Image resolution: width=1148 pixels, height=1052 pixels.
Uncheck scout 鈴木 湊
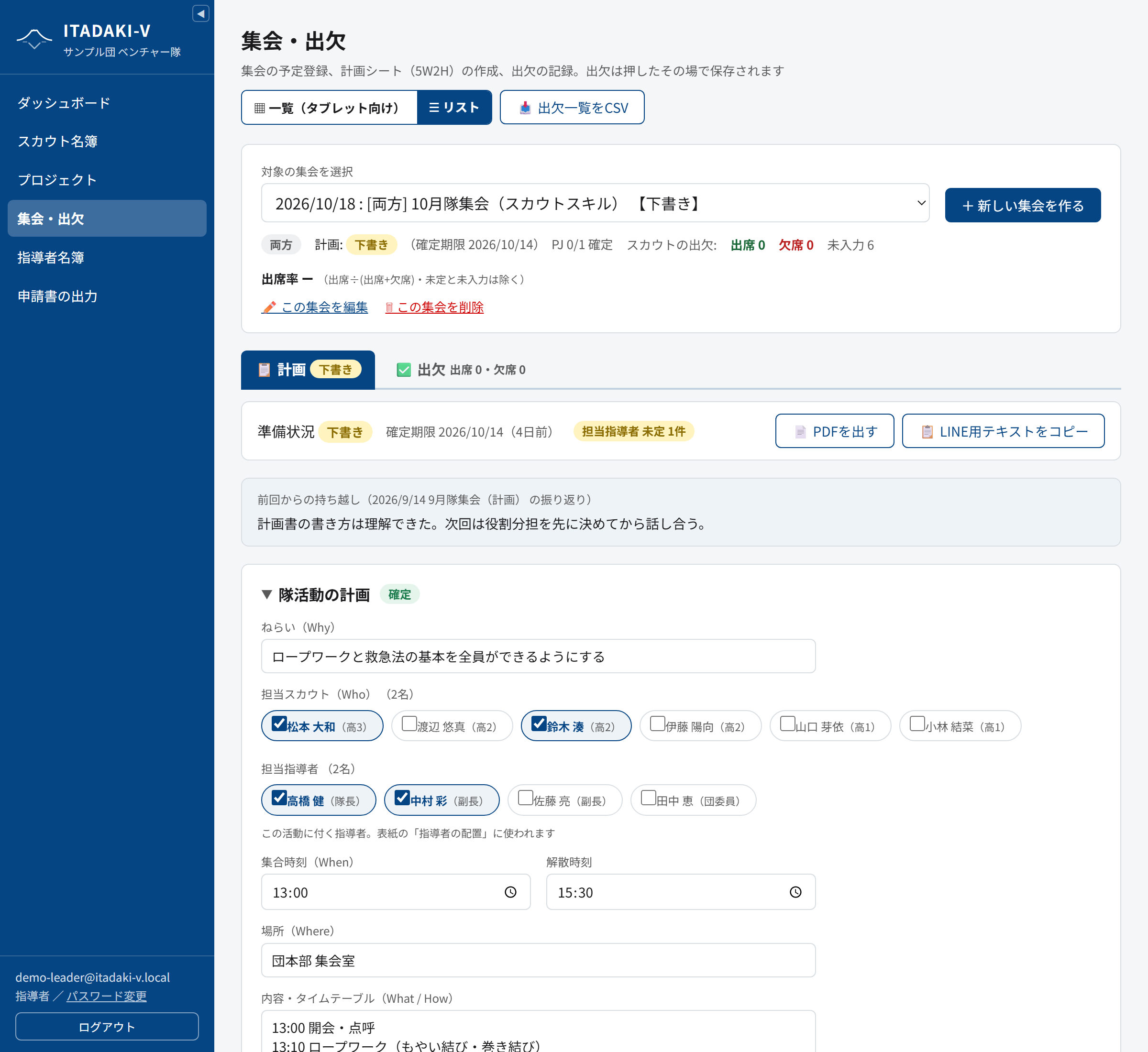click(539, 723)
